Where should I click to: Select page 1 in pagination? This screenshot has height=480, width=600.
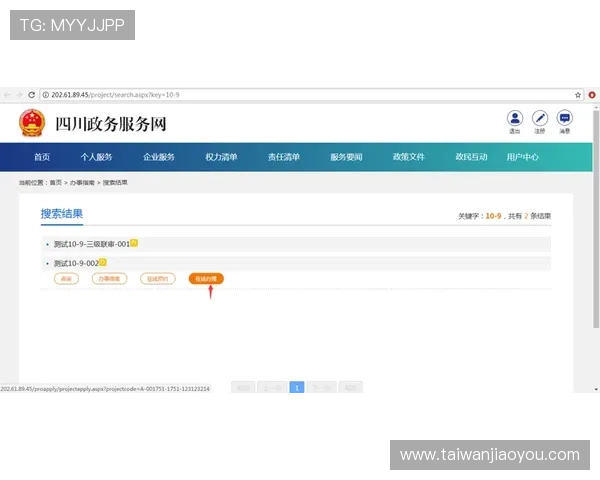(297, 387)
